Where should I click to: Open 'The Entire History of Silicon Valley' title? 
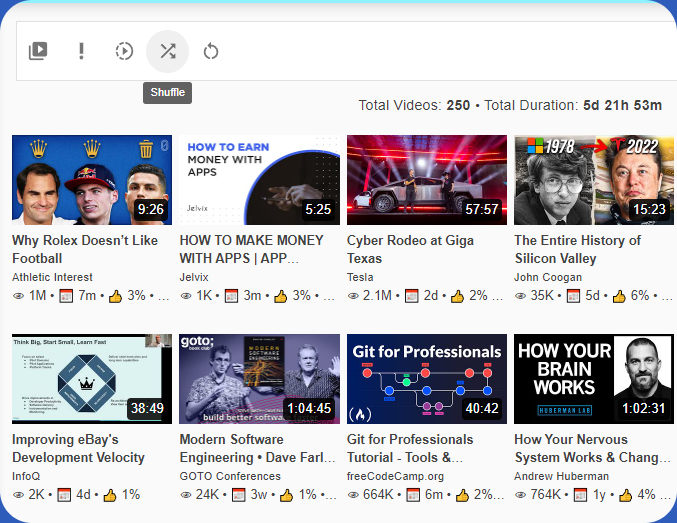click(x=578, y=249)
